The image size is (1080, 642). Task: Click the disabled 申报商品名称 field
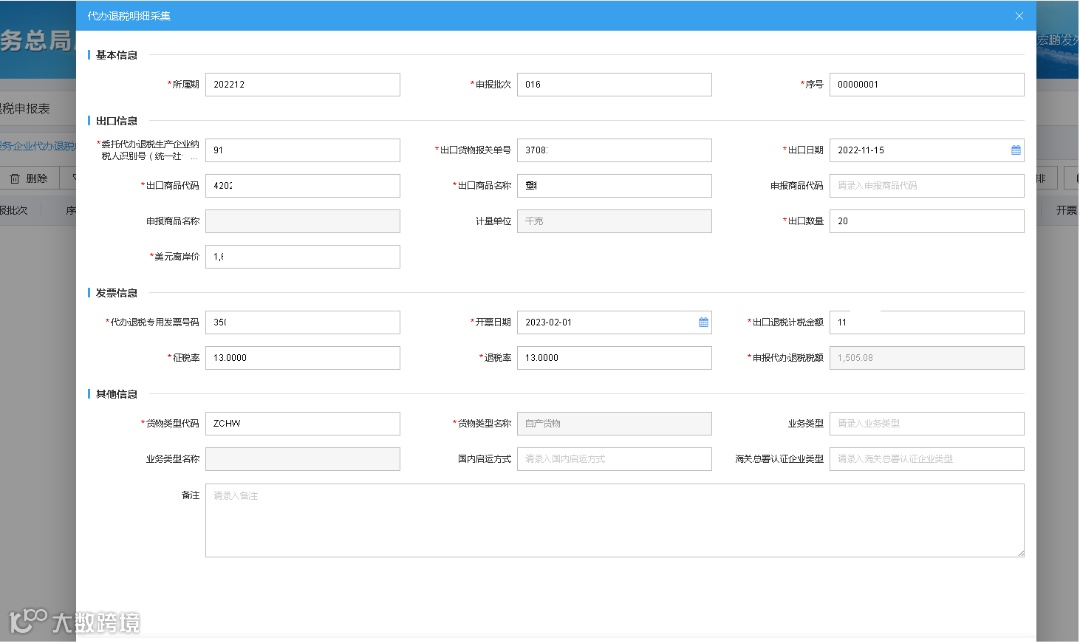click(302, 221)
